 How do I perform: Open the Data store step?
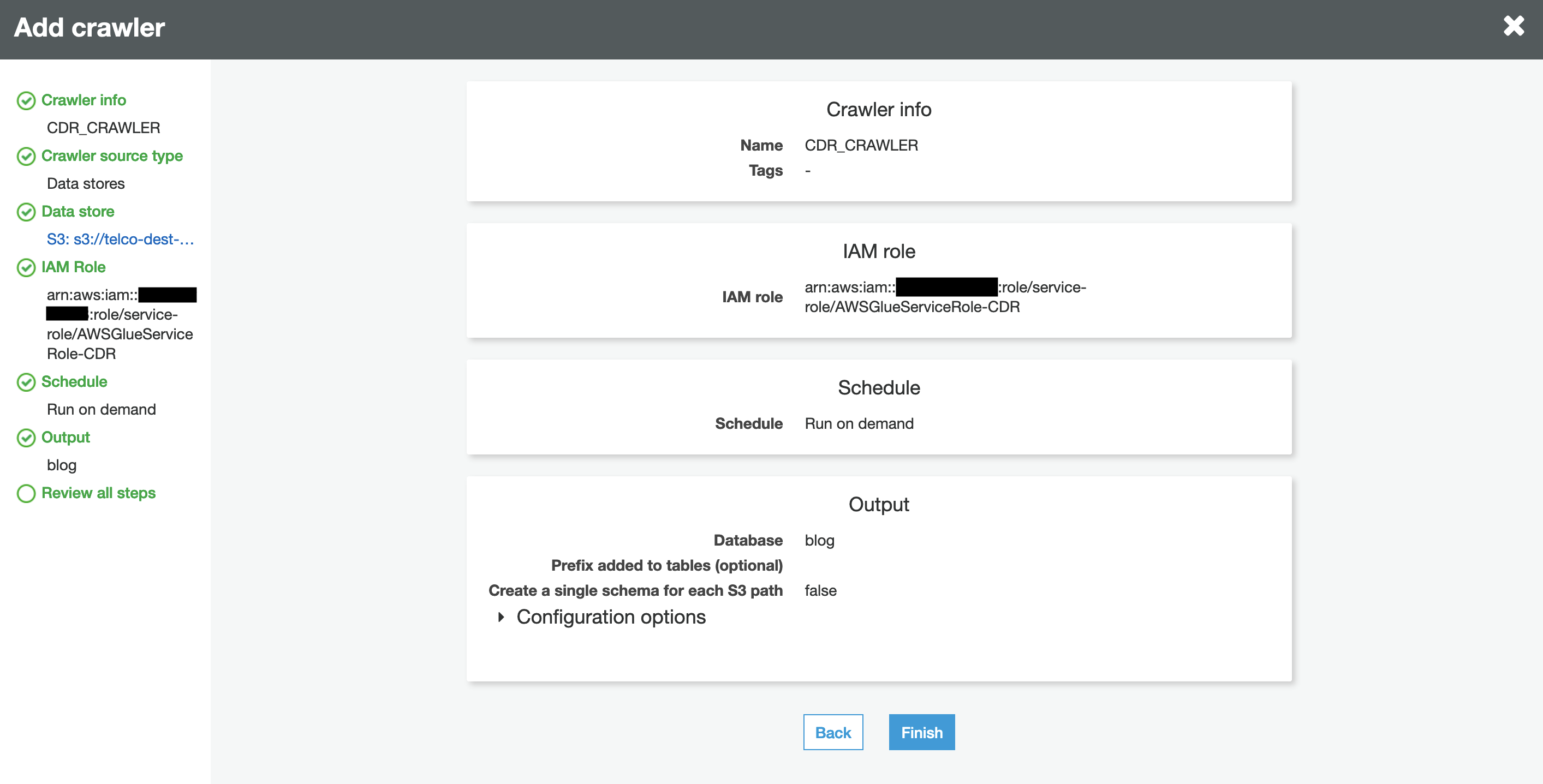tap(78, 212)
